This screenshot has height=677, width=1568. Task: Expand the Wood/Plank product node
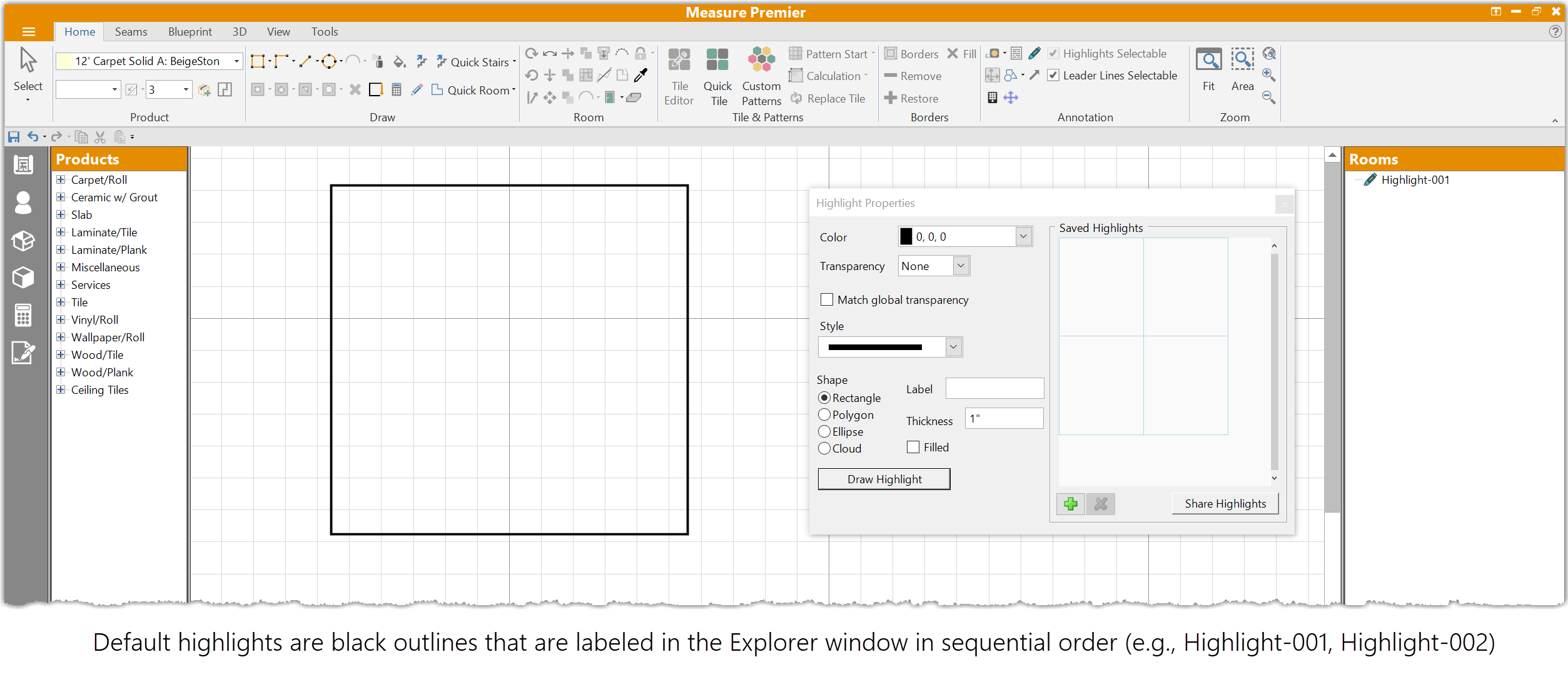[x=61, y=373]
